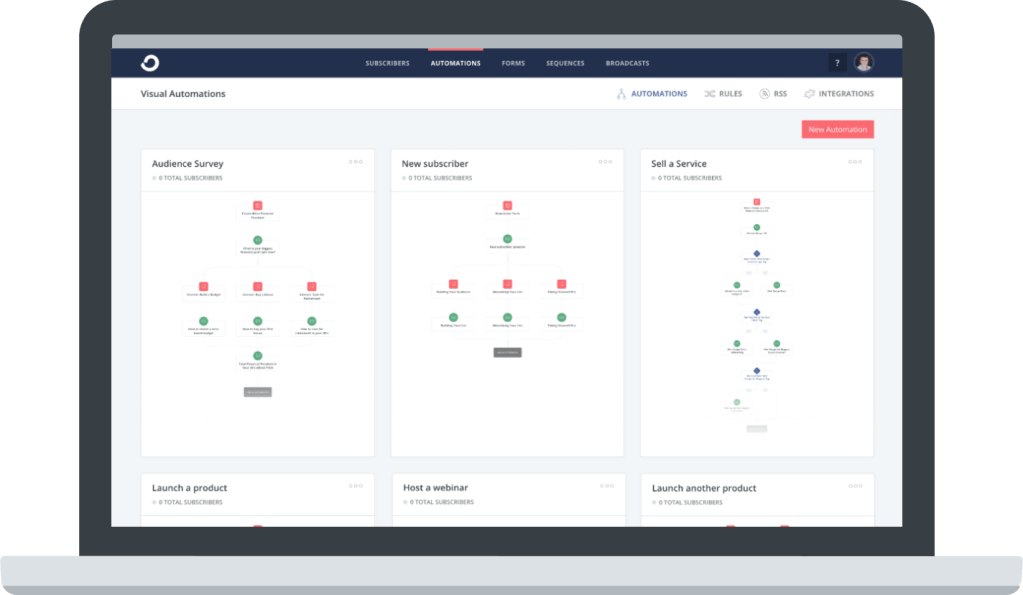Open the Broadcasts tab
Image resolution: width=1023 pixels, height=595 pixels.
click(627, 63)
